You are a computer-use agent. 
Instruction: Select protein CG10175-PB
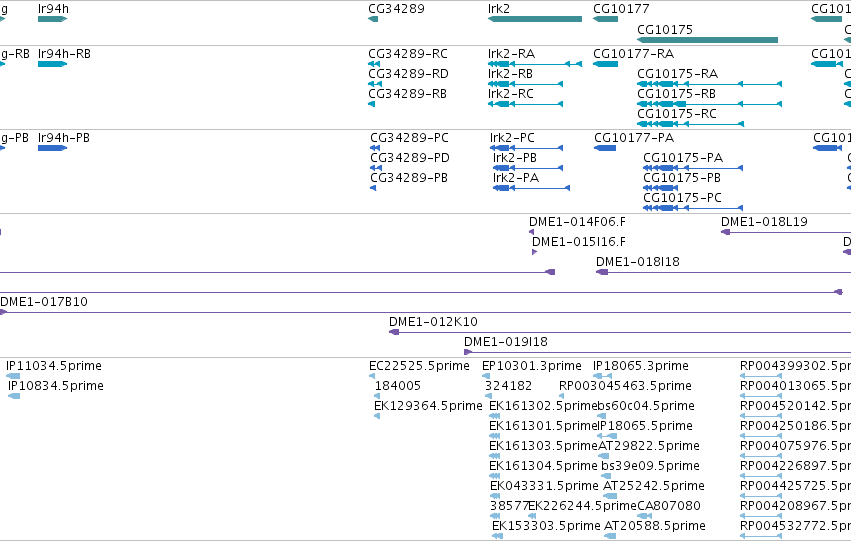[682, 178]
